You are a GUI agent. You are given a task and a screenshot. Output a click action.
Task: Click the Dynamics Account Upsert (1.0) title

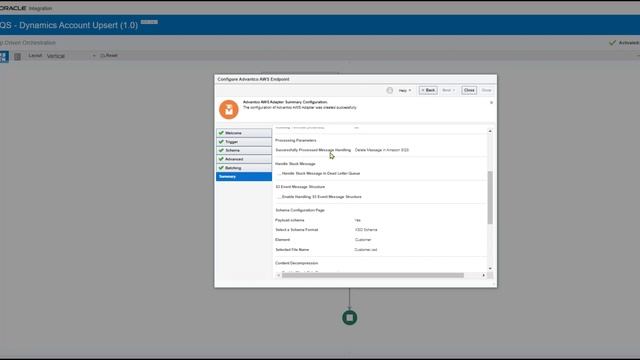pos(69,25)
